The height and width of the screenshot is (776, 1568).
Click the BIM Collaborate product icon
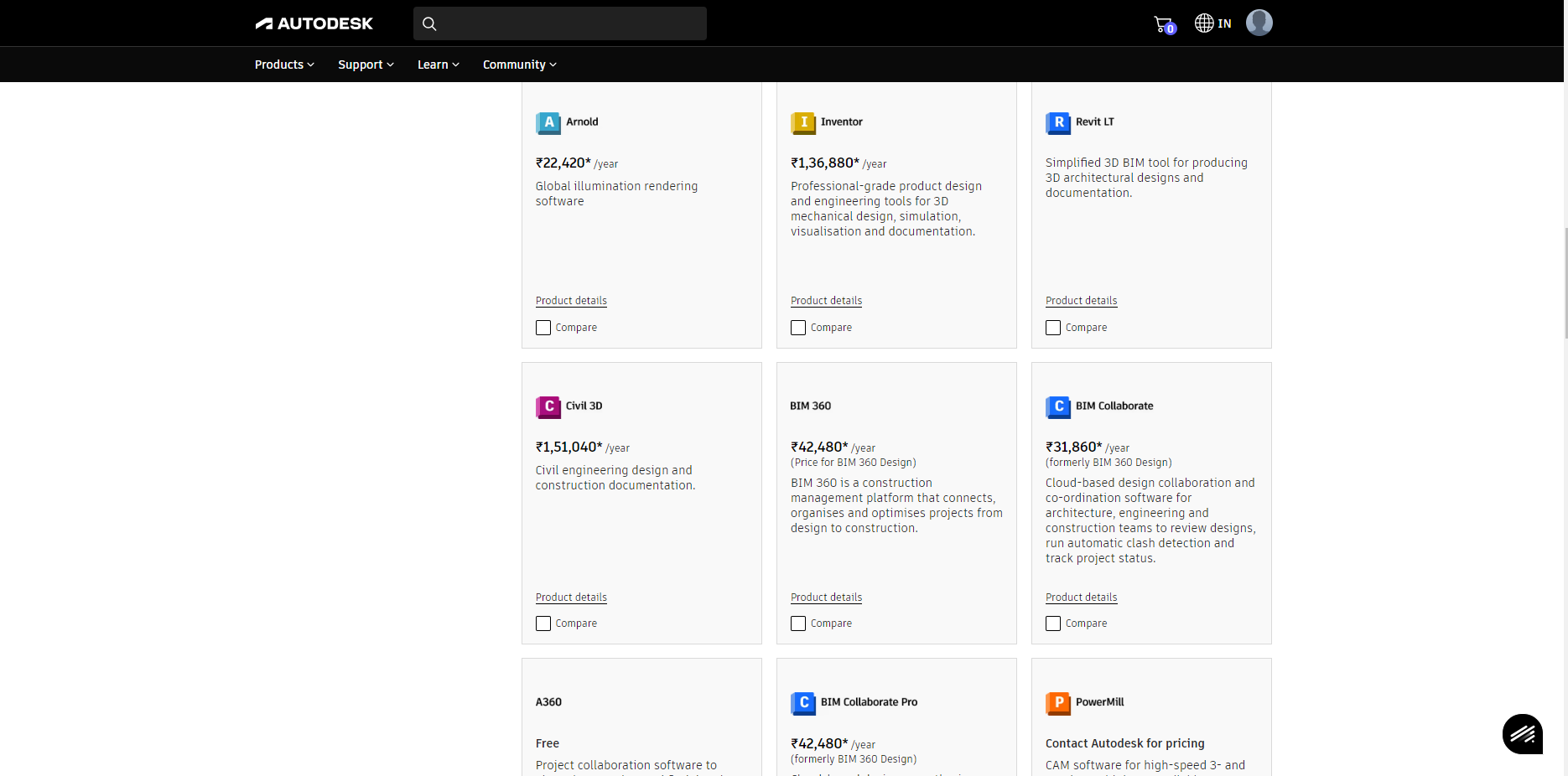pos(1058,407)
